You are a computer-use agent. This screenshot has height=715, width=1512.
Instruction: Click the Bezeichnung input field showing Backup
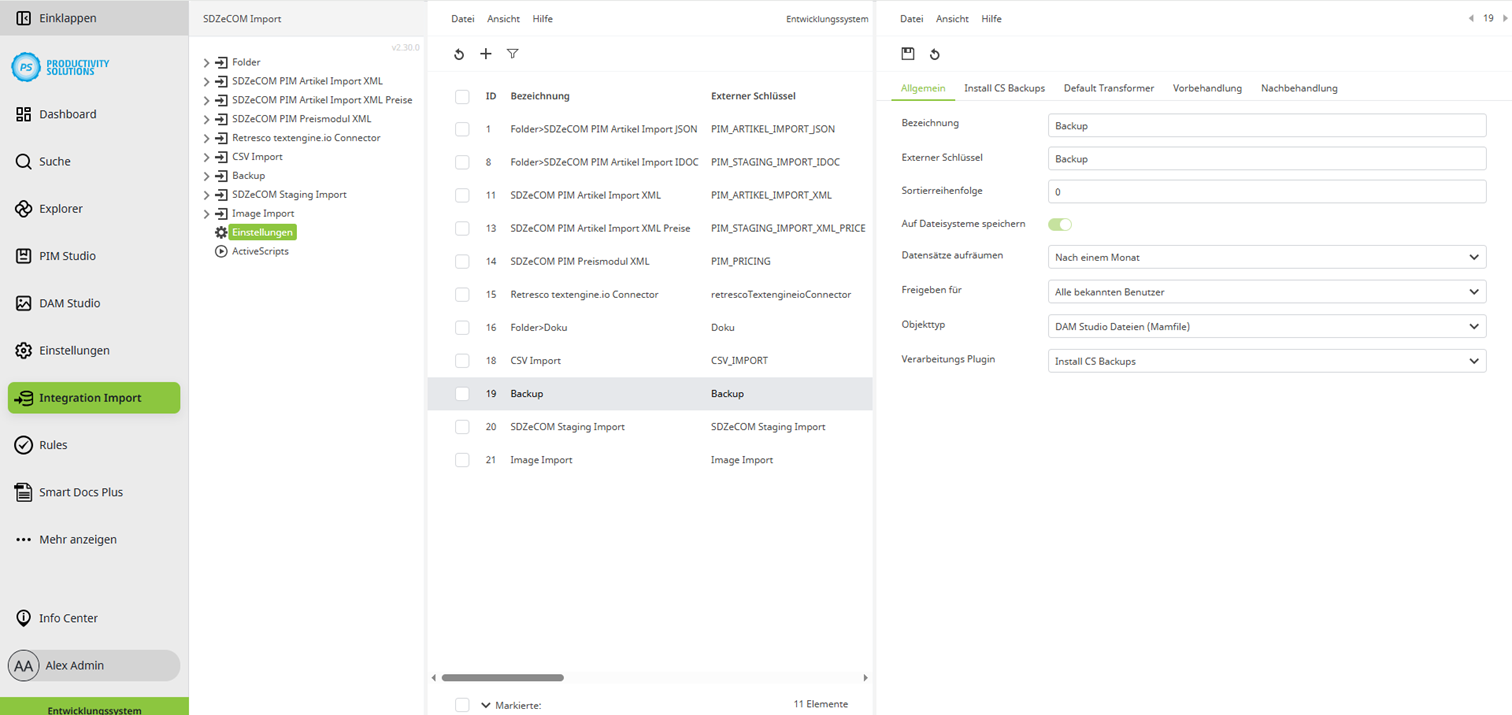click(1266, 124)
